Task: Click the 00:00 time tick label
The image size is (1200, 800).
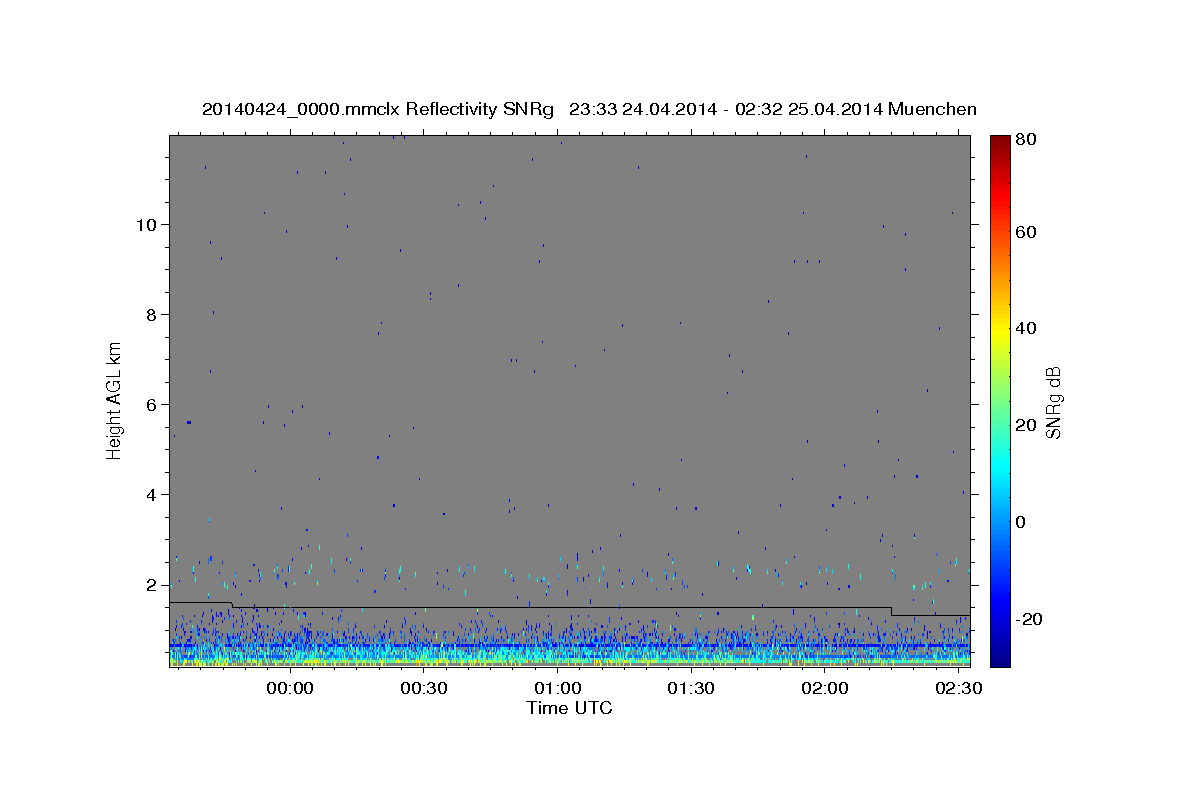Action: coord(291,689)
